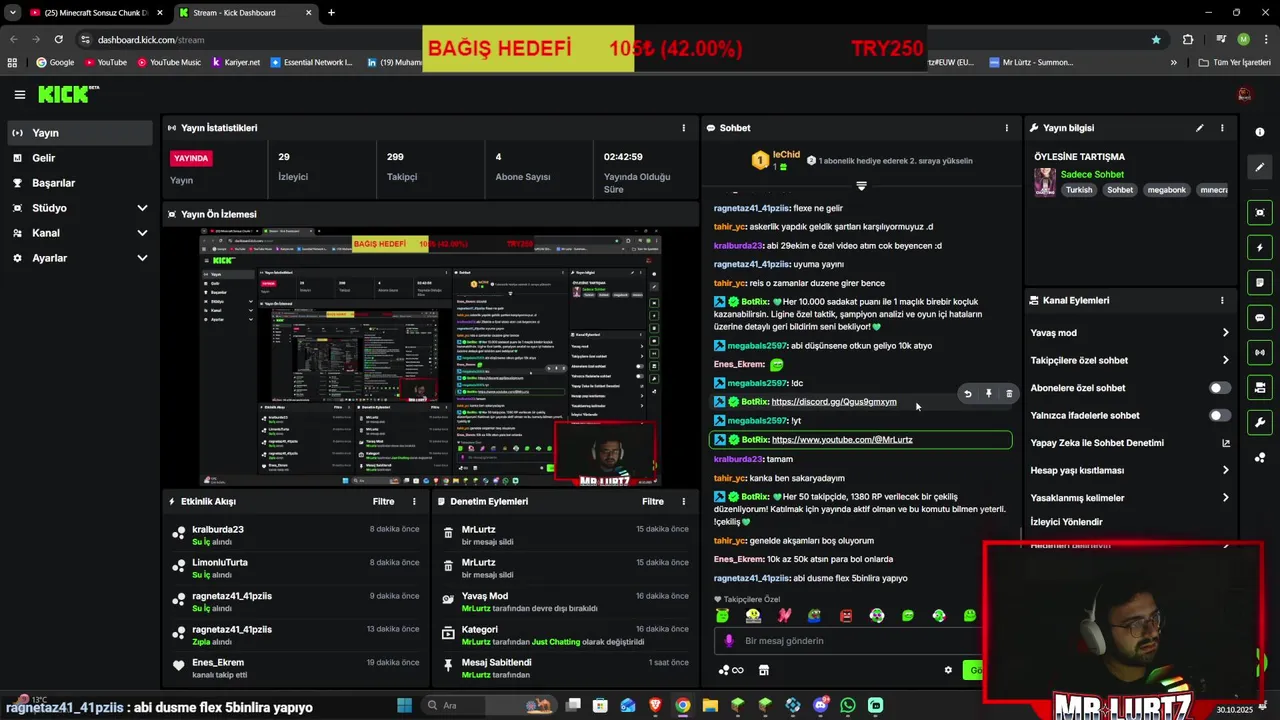
Task: Reload the browser page
Action: tap(59, 39)
